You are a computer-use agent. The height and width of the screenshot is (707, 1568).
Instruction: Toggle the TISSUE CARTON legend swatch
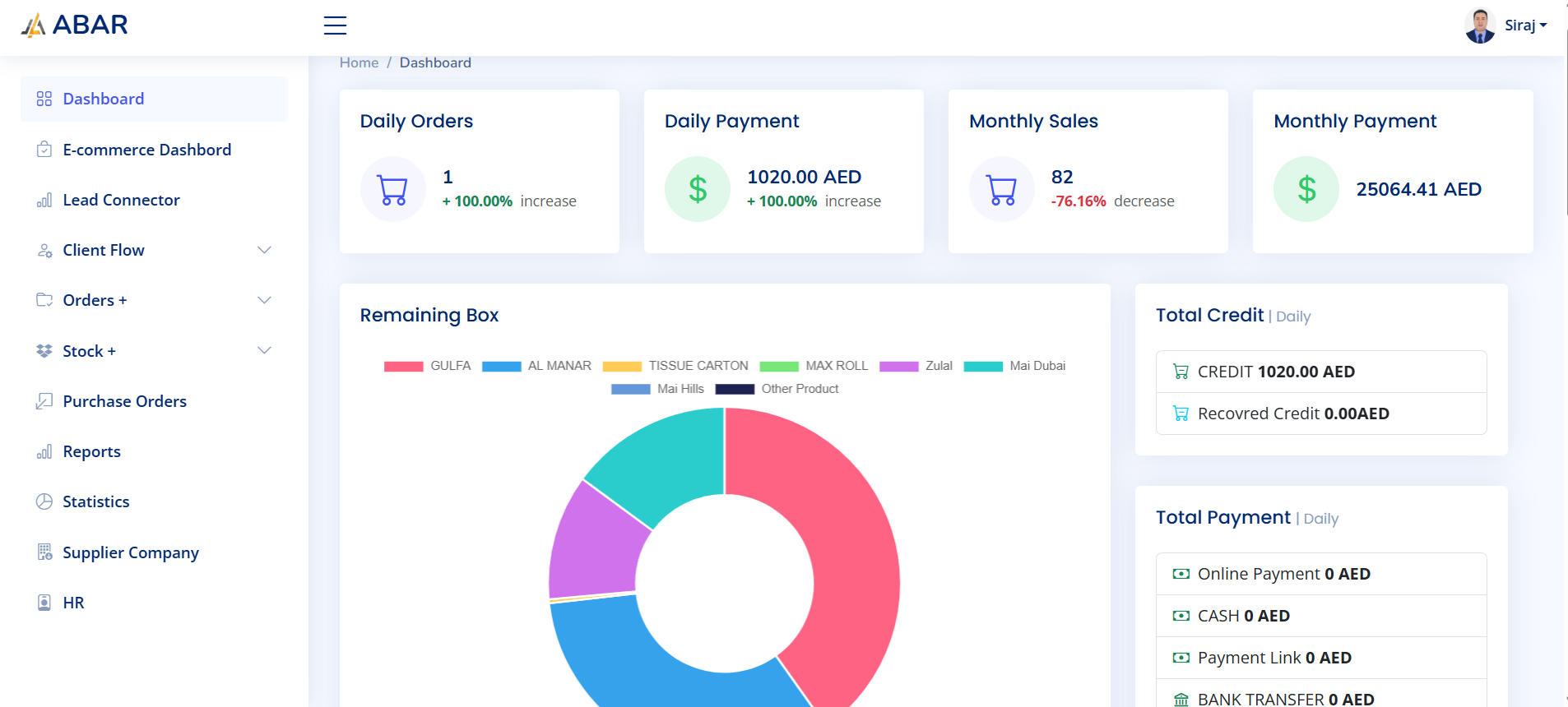point(622,367)
